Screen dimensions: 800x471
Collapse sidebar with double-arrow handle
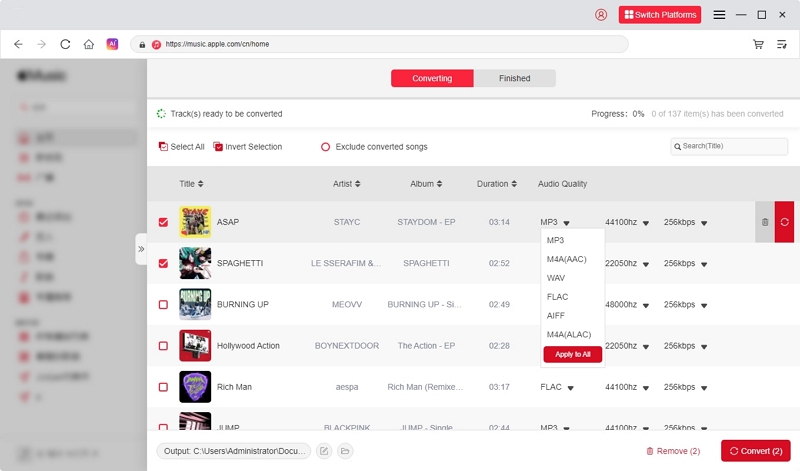(x=141, y=249)
